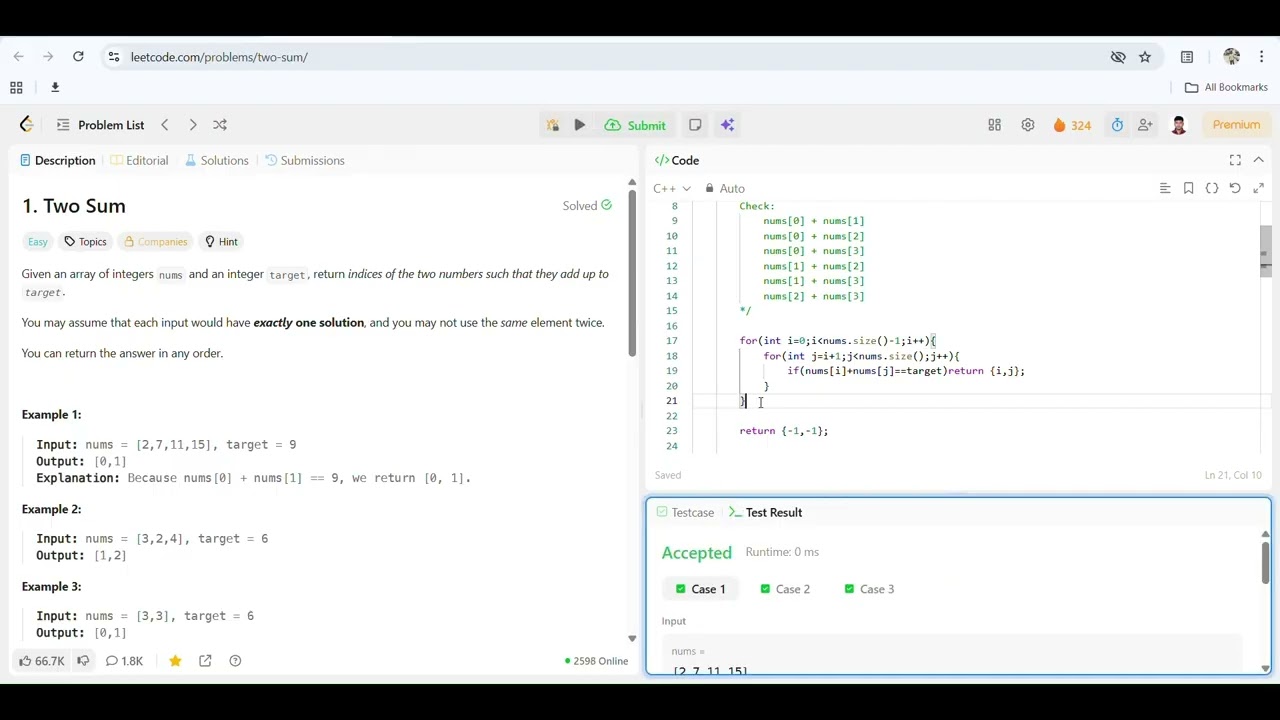Screen dimensions: 1280x720
Task: Switch to the Test Result tab
Action: pyautogui.click(x=766, y=512)
